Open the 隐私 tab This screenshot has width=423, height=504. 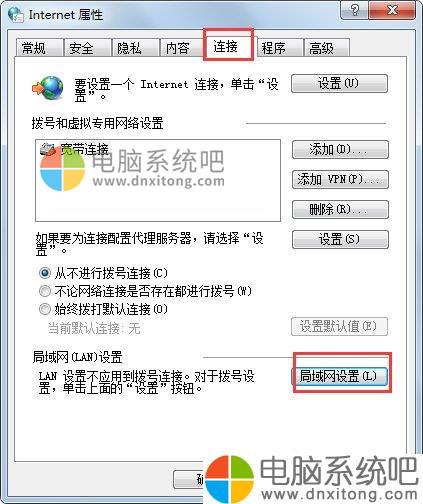click(136, 48)
